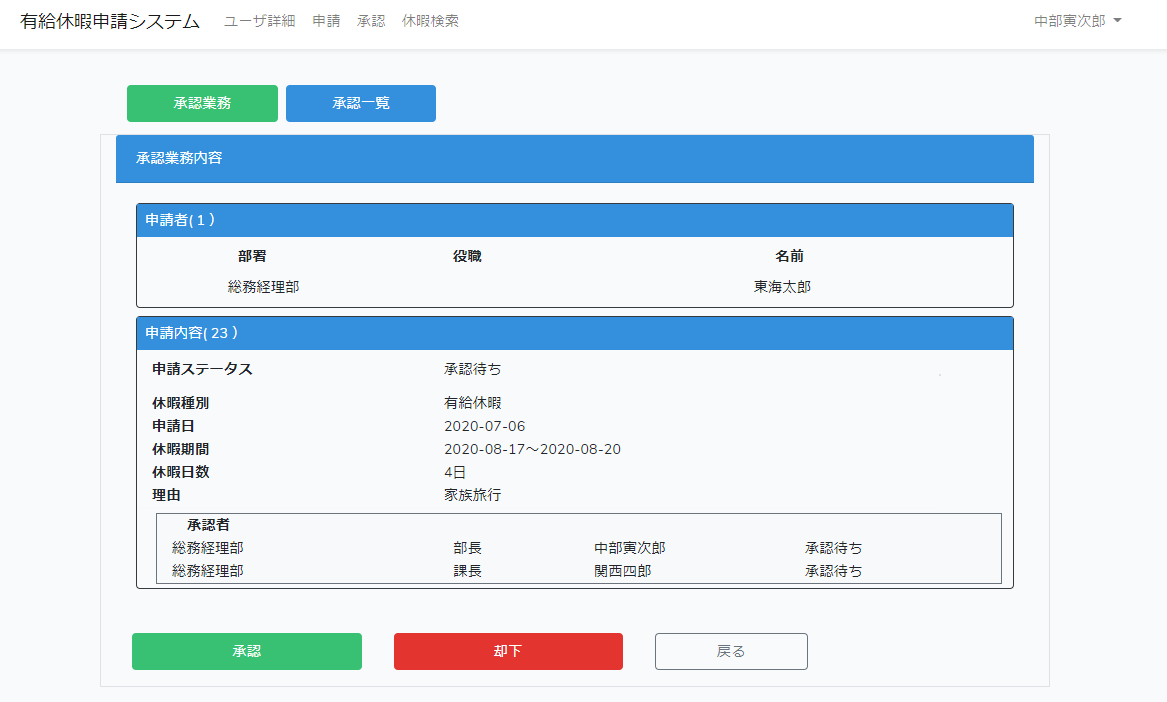1167x702 pixels.
Task: Go to the 申請 navigation item
Action: click(x=326, y=22)
